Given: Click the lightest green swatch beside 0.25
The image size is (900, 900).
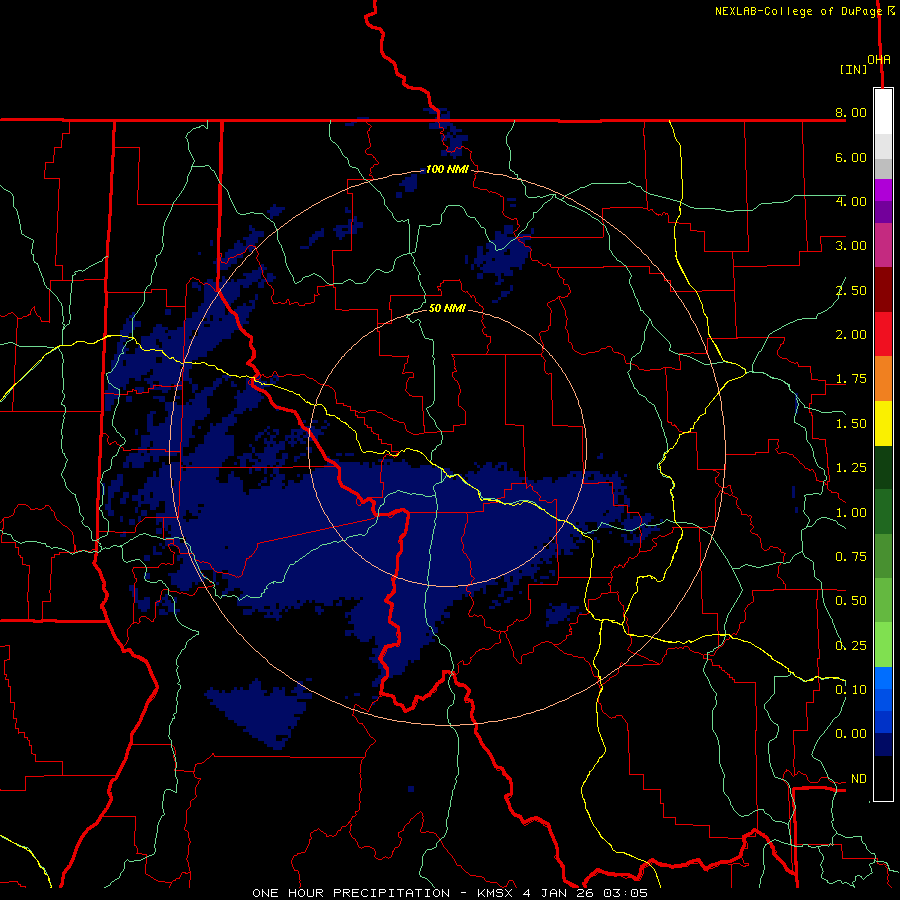Looking at the screenshot, I should click(x=883, y=645).
